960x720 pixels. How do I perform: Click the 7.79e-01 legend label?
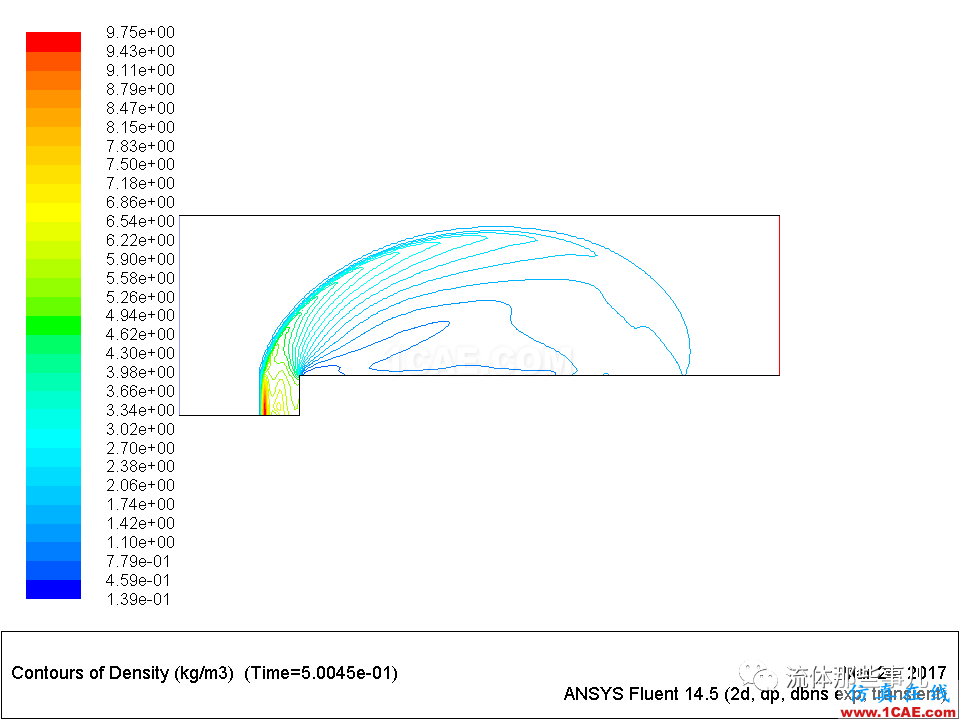[138, 562]
